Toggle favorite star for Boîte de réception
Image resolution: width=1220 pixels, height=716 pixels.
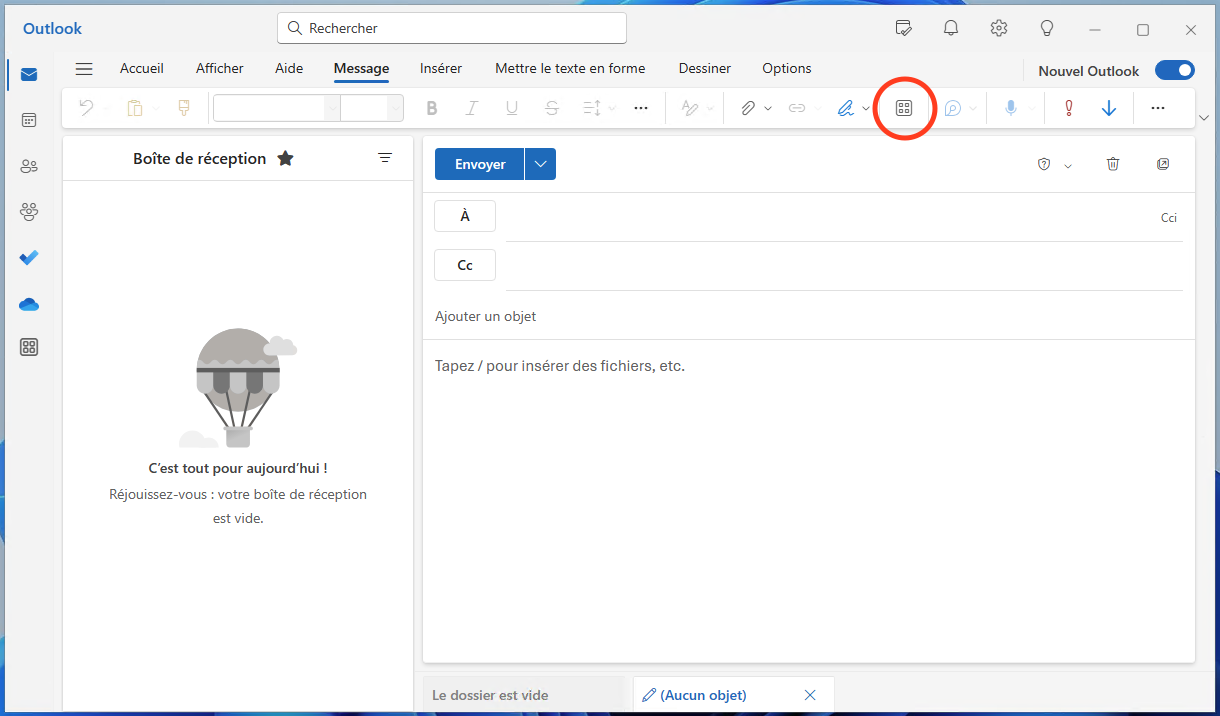pyautogui.click(x=286, y=158)
